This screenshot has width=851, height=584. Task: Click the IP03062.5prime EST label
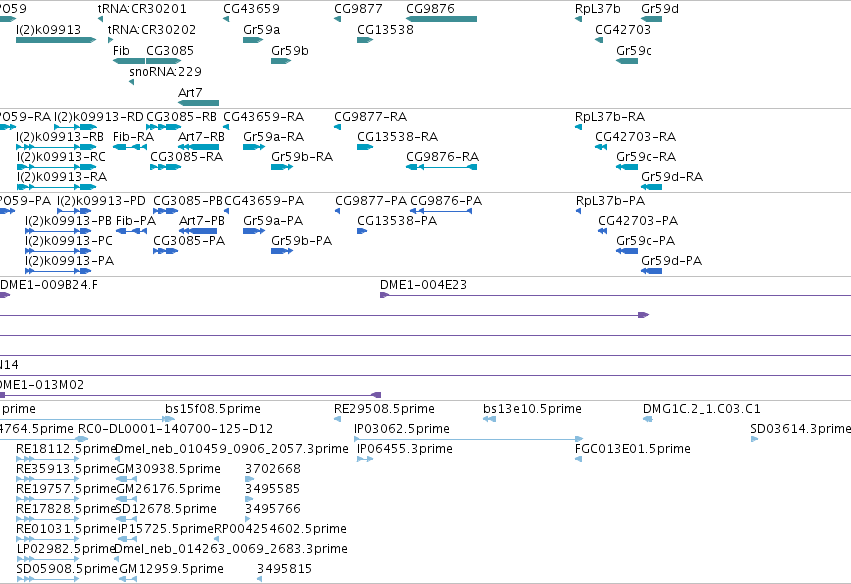pyautogui.click(x=402, y=429)
